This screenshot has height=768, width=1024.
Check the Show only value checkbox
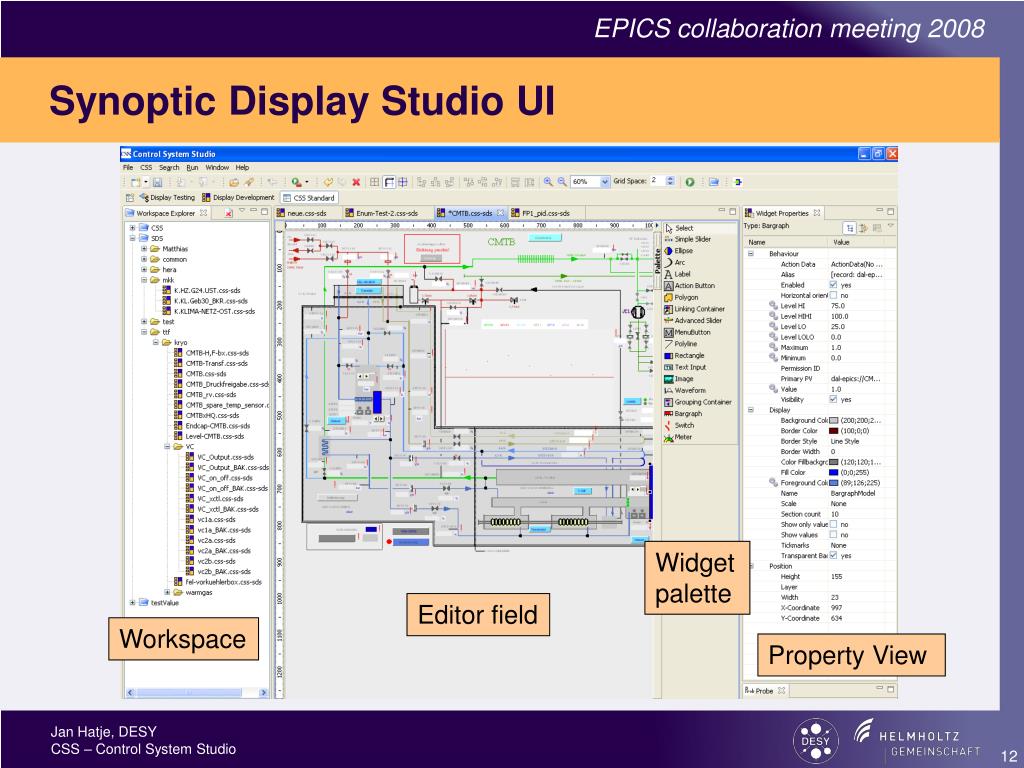pos(833,524)
